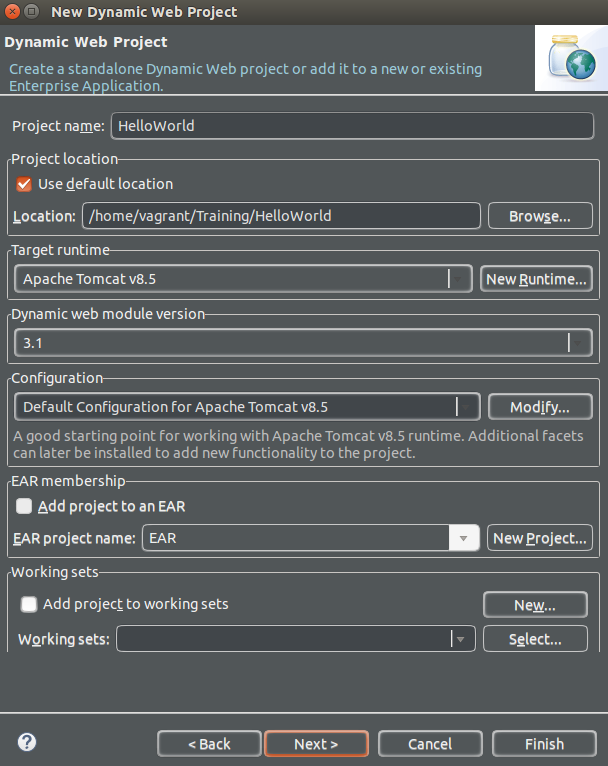Click Select... working sets button
608x766 pixels.
535,639
